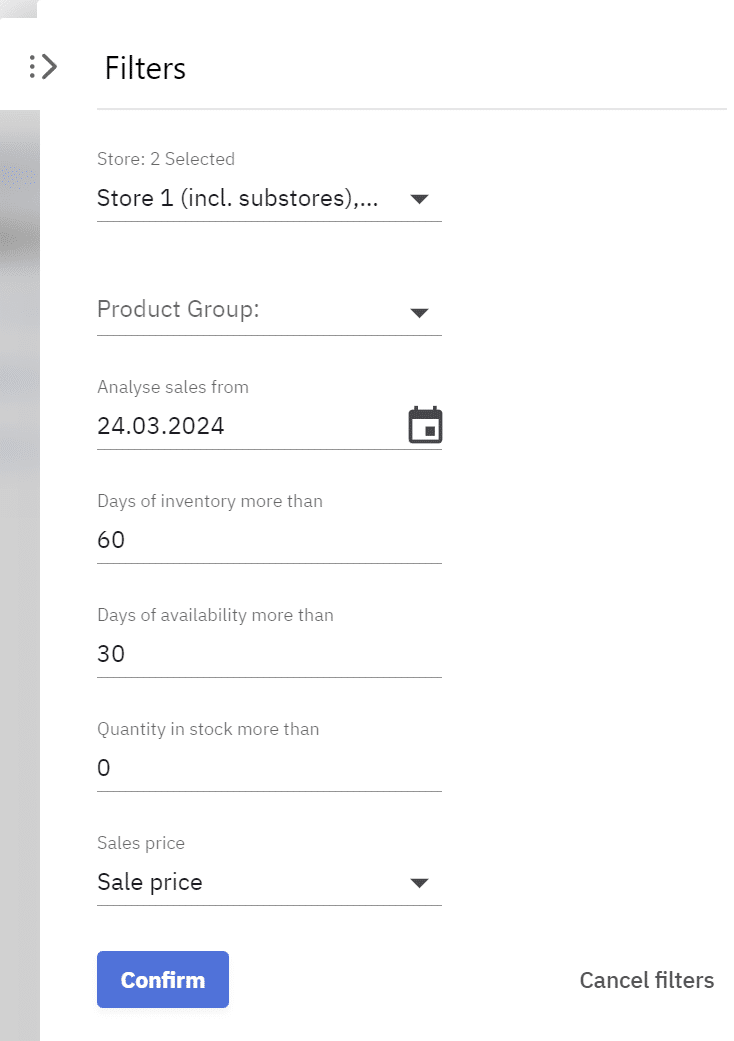Click the 'Analyse sales from' label
The width and height of the screenshot is (734, 1041).
click(x=173, y=387)
